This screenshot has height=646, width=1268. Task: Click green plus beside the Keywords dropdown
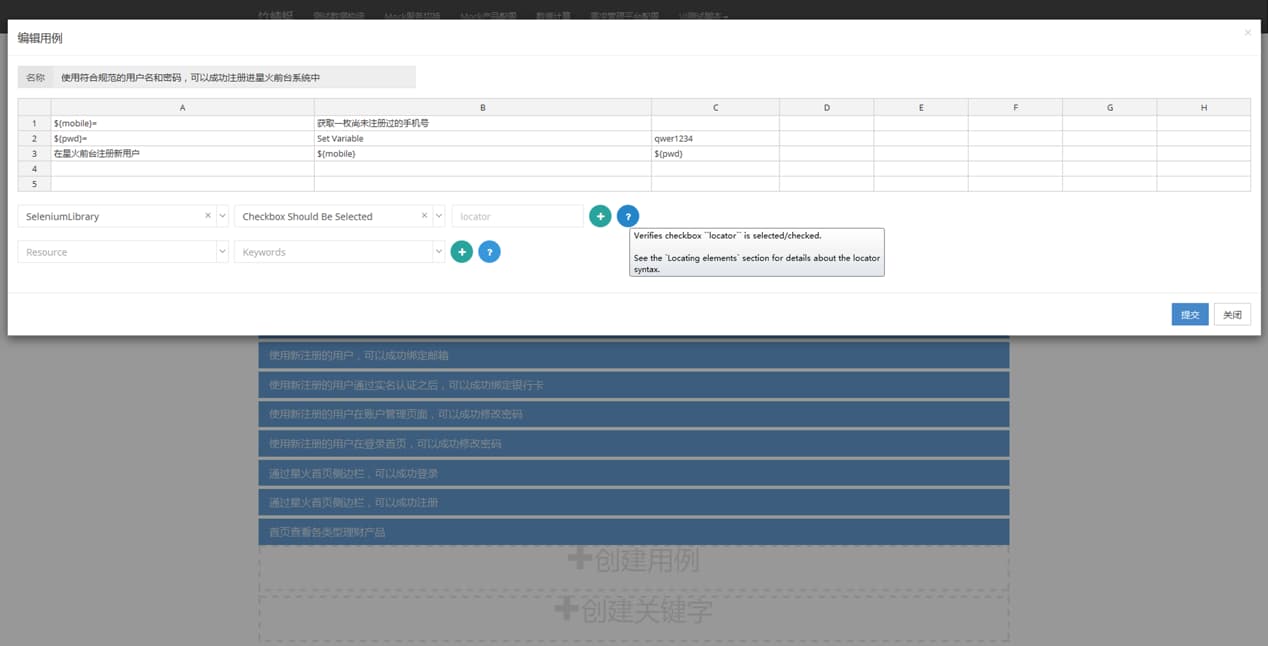(462, 252)
